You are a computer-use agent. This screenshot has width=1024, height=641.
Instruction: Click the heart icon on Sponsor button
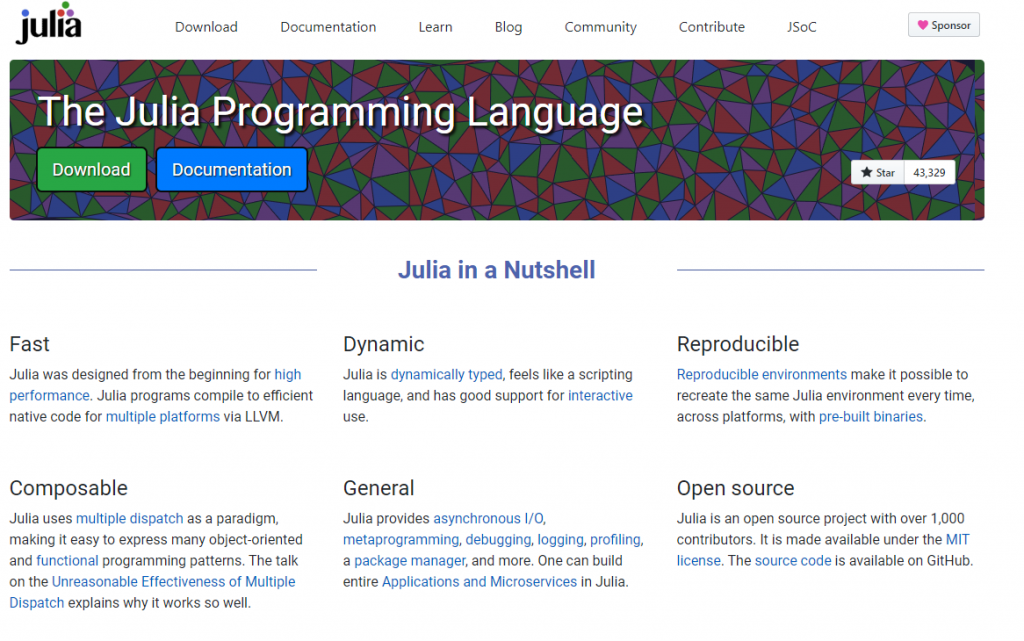click(923, 24)
